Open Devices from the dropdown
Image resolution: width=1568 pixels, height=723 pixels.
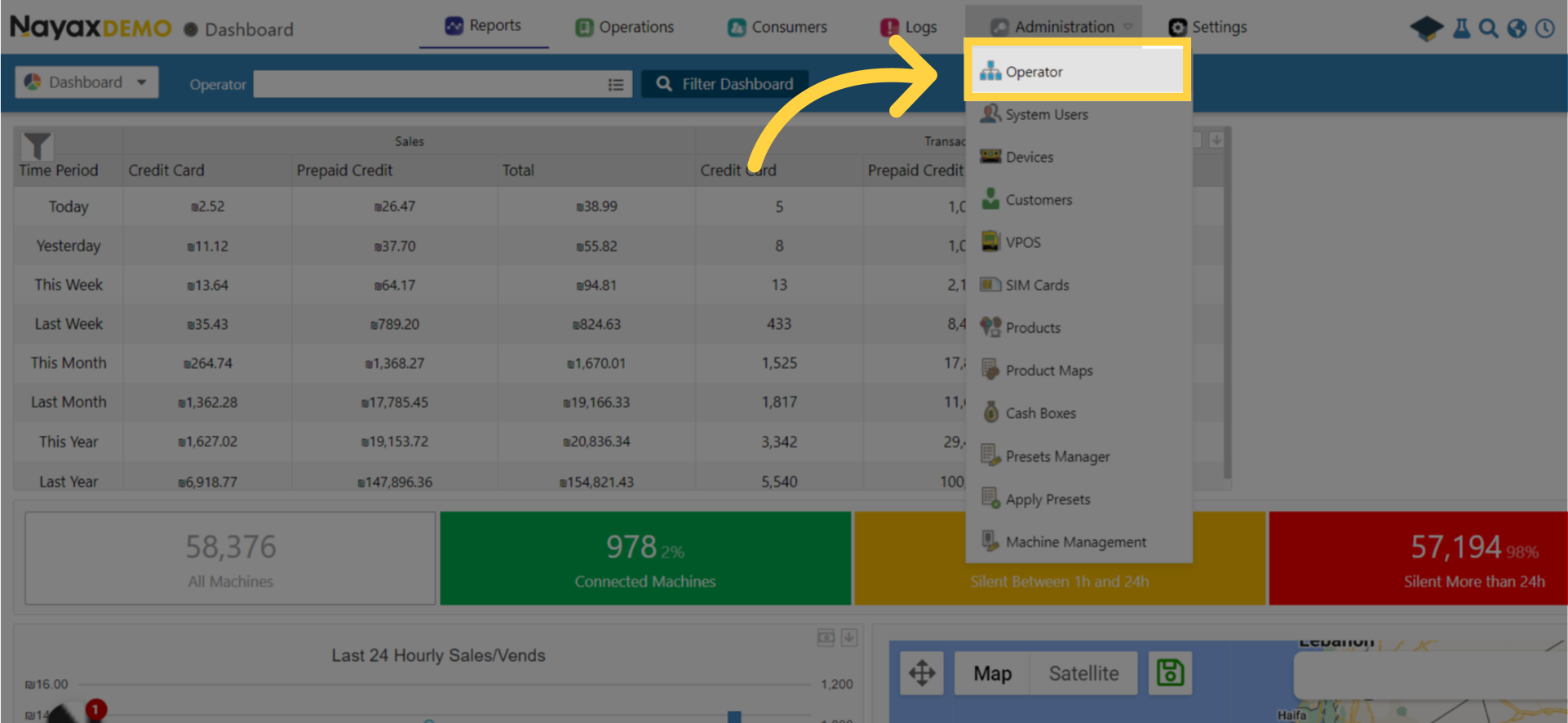tap(1077, 157)
